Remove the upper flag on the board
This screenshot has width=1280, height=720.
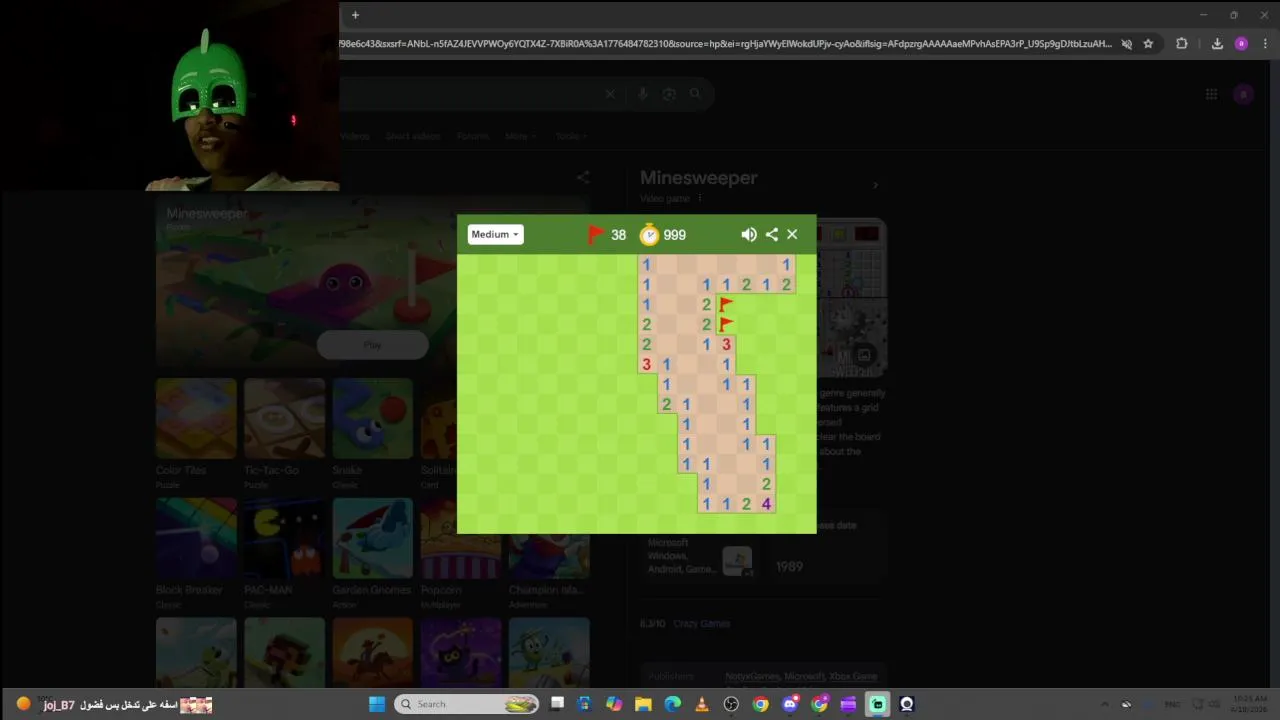[726, 304]
